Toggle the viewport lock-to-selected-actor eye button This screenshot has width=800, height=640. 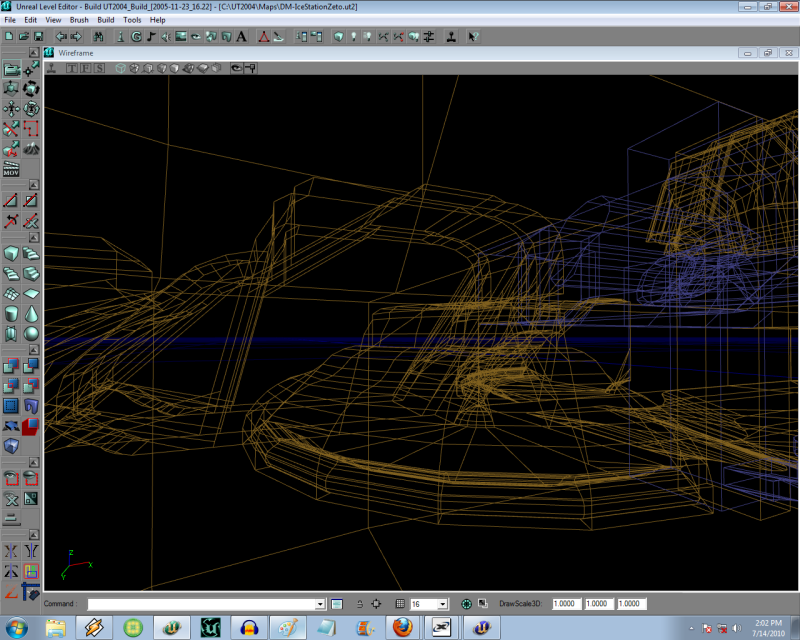[x=236, y=68]
